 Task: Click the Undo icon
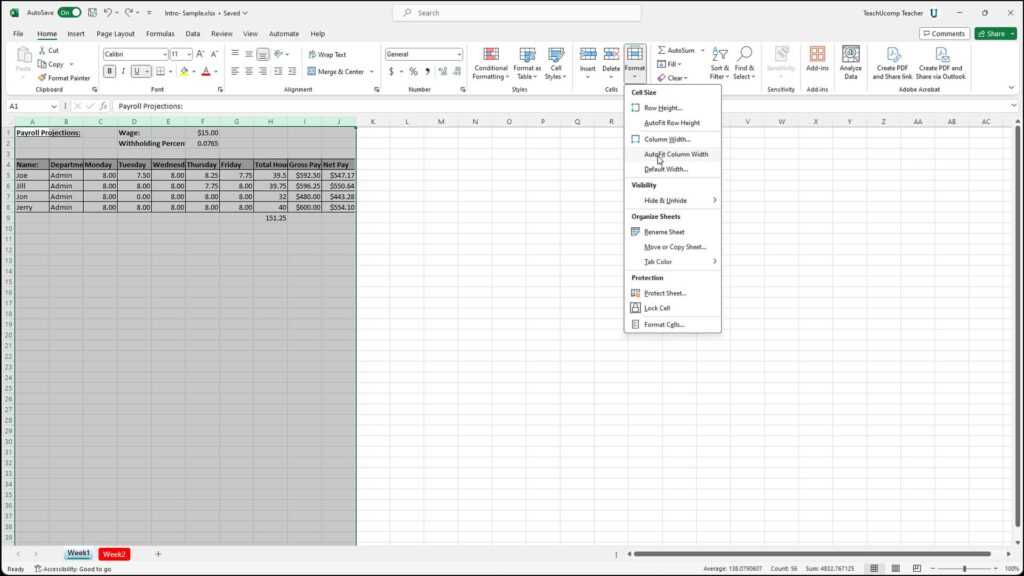[x=107, y=12]
